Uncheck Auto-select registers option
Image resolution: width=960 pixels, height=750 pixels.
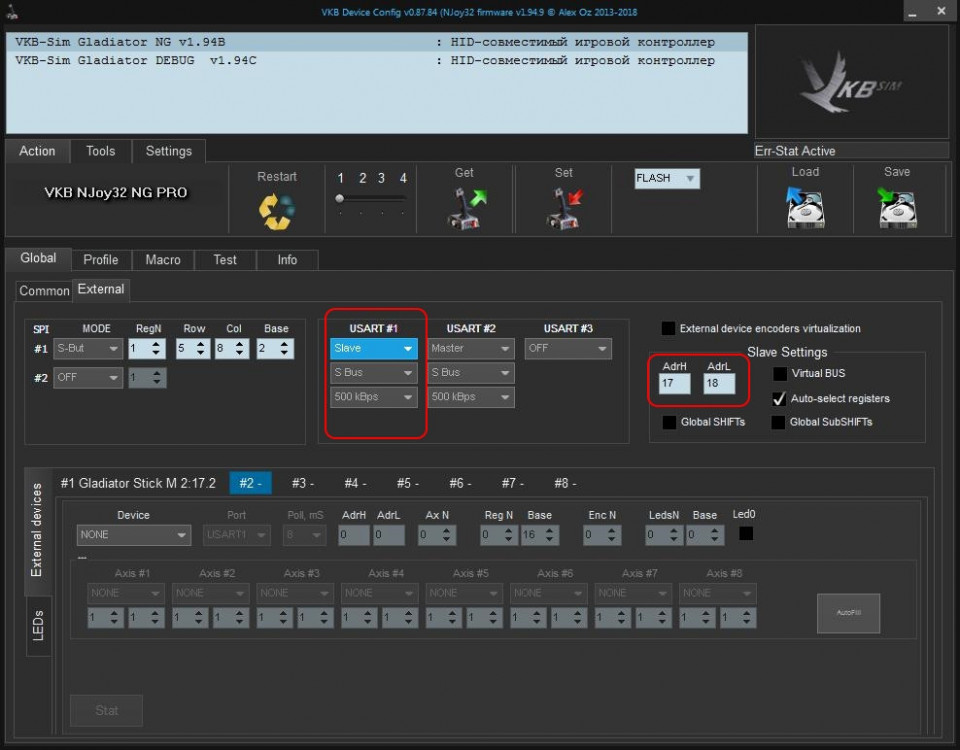780,398
